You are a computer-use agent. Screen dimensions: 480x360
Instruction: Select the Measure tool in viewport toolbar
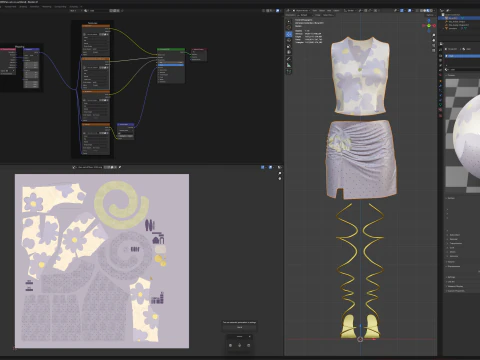[289, 65]
